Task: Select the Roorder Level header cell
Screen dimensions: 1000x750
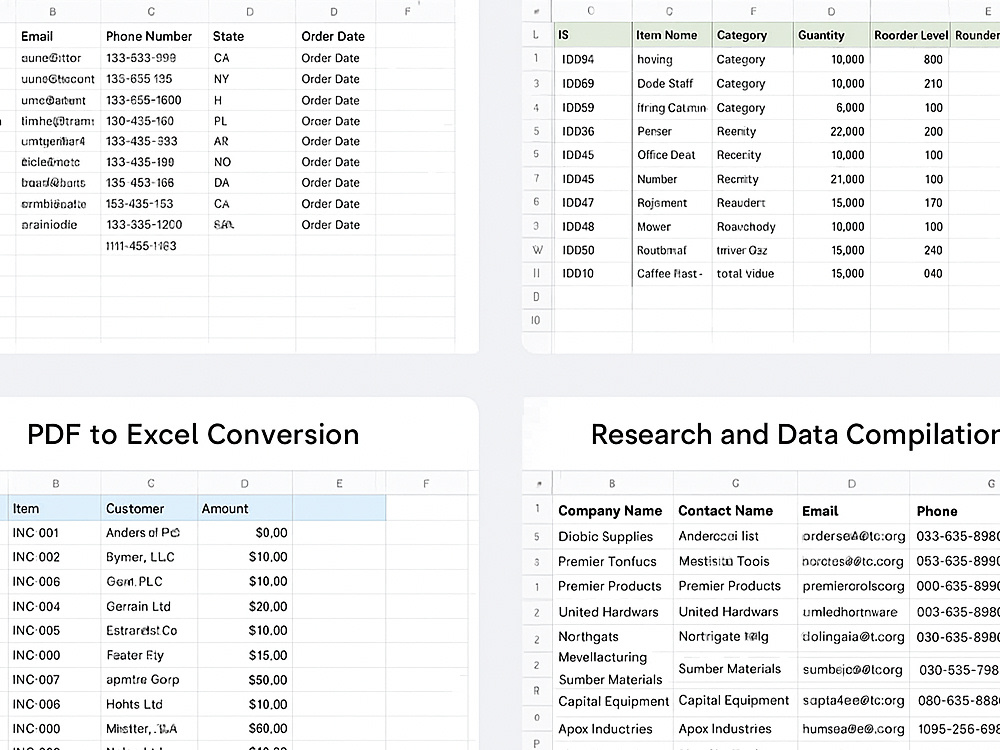Action: click(910, 35)
